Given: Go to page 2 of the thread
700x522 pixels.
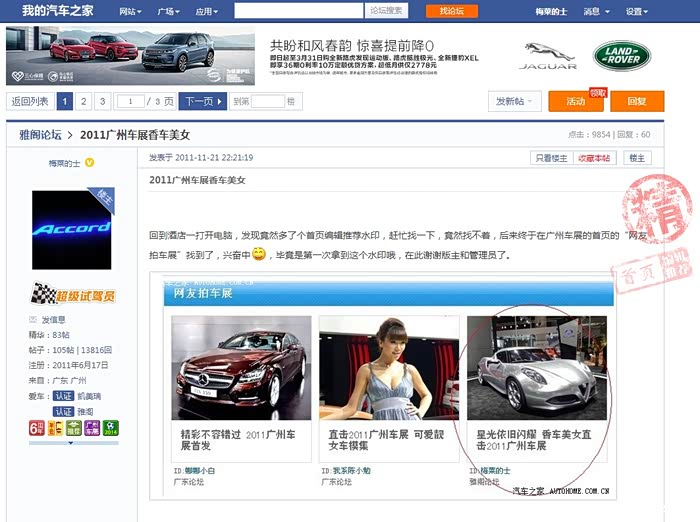Looking at the screenshot, I should 84,101.
